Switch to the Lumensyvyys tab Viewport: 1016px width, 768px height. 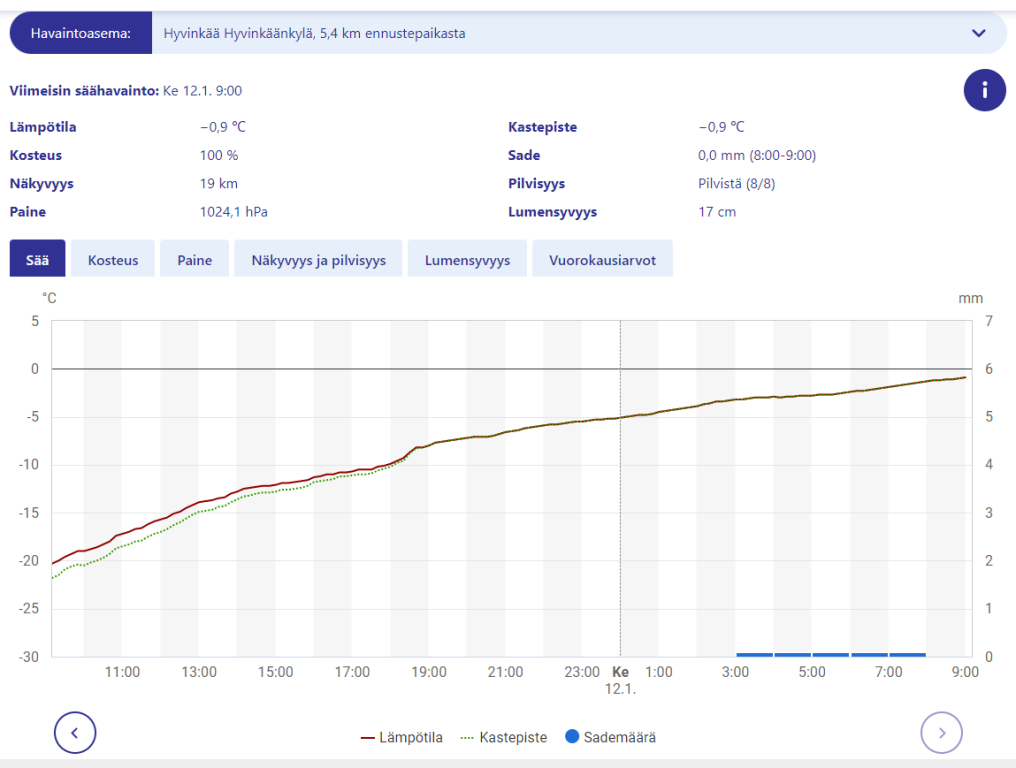pos(467,260)
